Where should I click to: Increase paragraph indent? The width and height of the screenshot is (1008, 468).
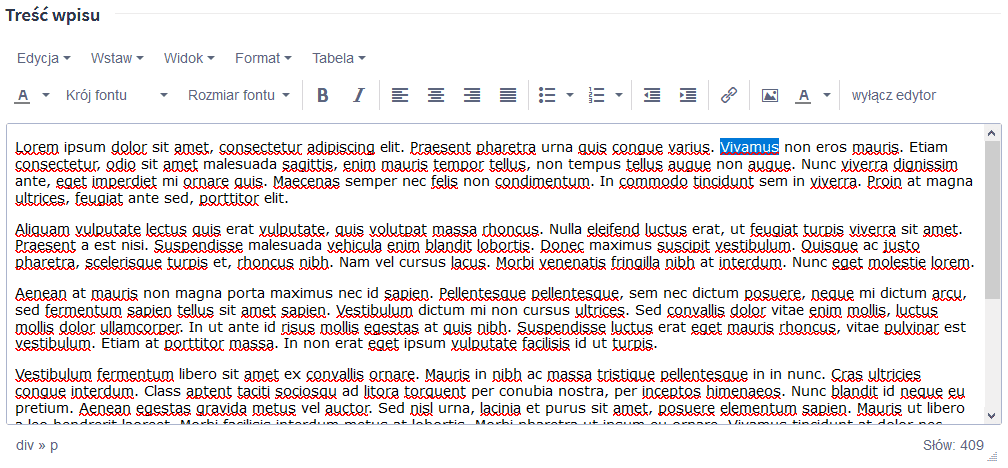(x=688, y=96)
